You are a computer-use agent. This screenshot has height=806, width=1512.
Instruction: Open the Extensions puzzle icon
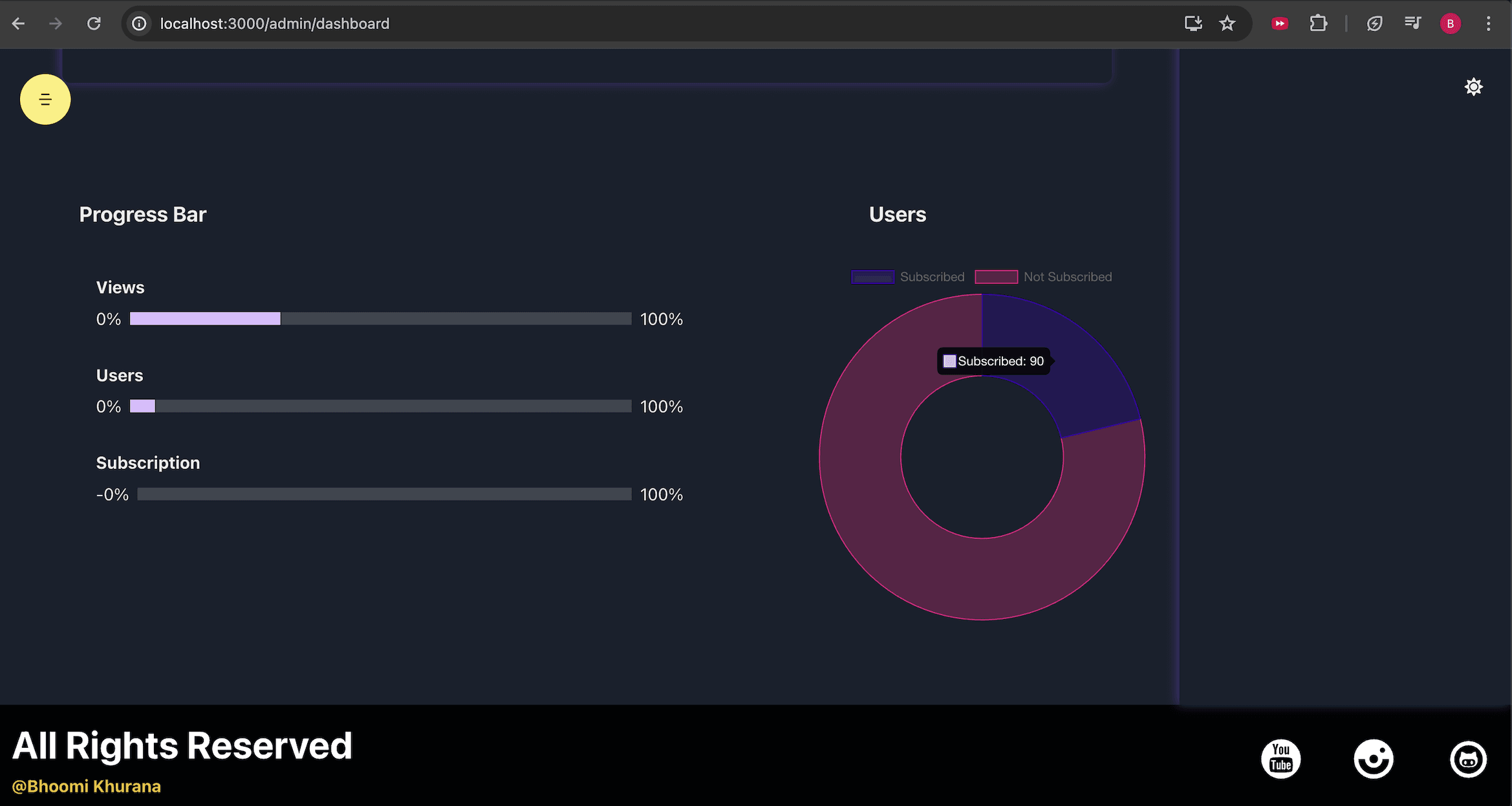click(x=1318, y=24)
